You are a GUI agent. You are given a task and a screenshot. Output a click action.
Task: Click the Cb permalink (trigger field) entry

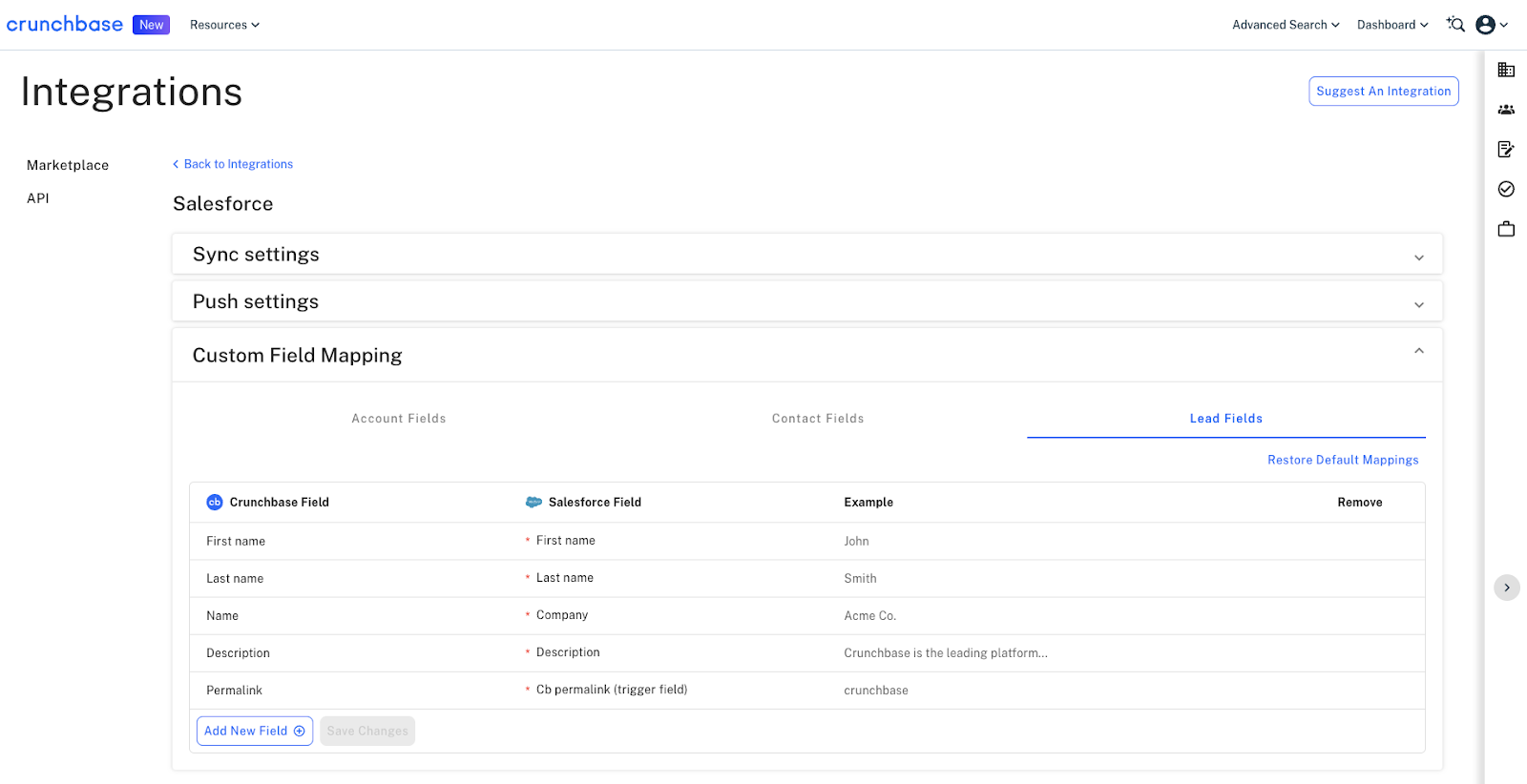coord(612,690)
